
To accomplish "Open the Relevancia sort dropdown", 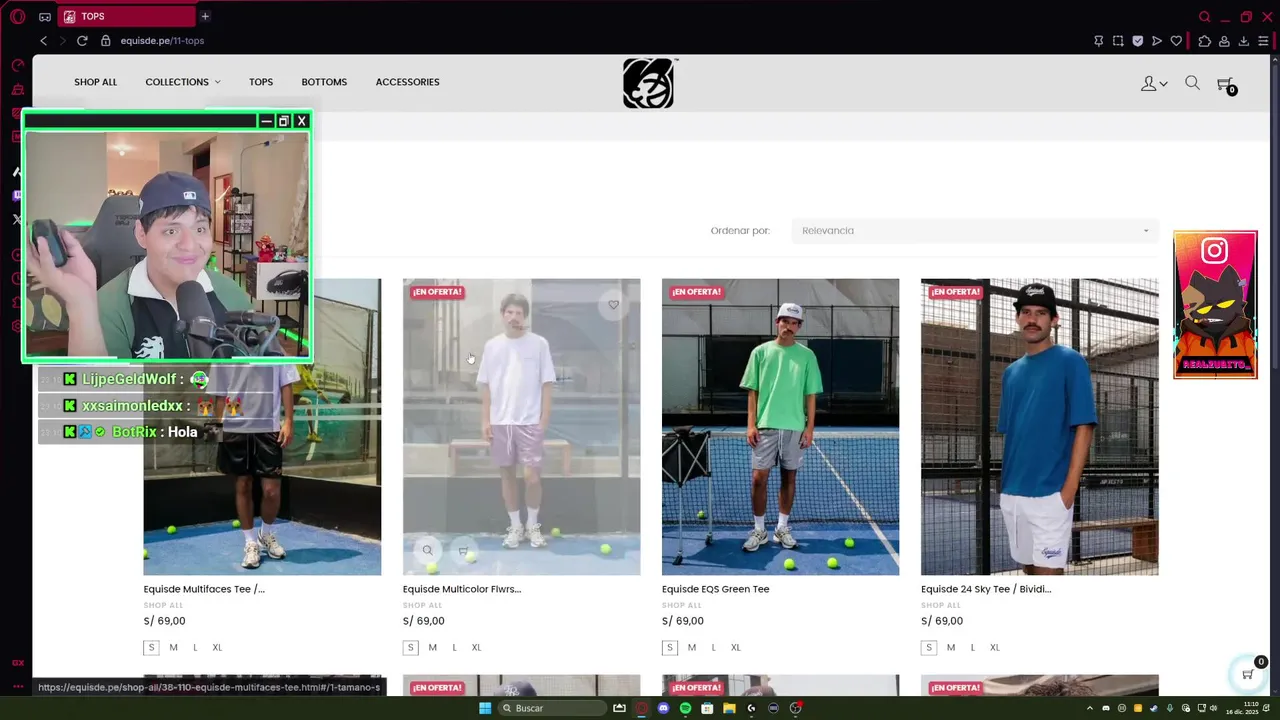I will tap(975, 231).
